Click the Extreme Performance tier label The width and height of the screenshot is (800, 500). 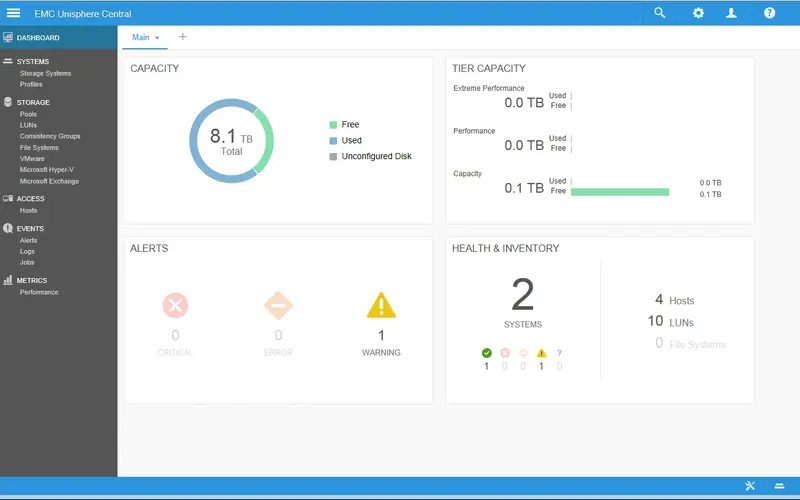[x=489, y=88]
